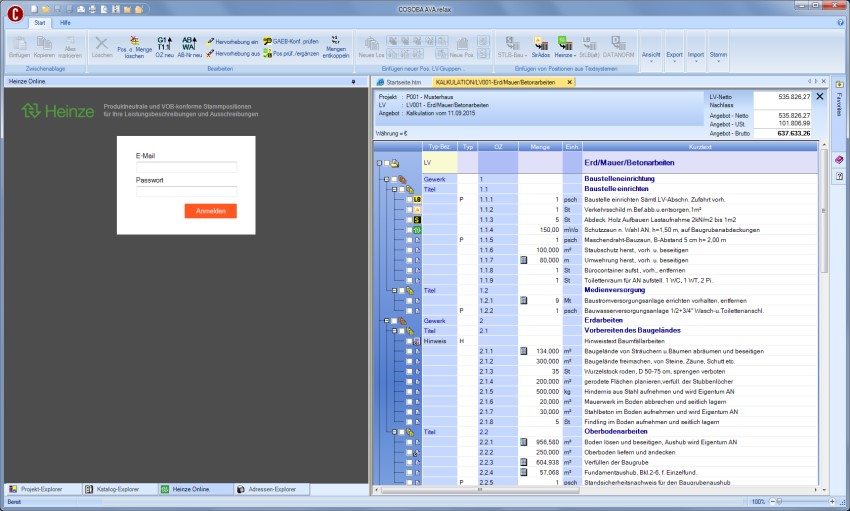Viewport: 850px width, 511px height.
Task: Collapse the LV root node
Action: click(379, 163)
